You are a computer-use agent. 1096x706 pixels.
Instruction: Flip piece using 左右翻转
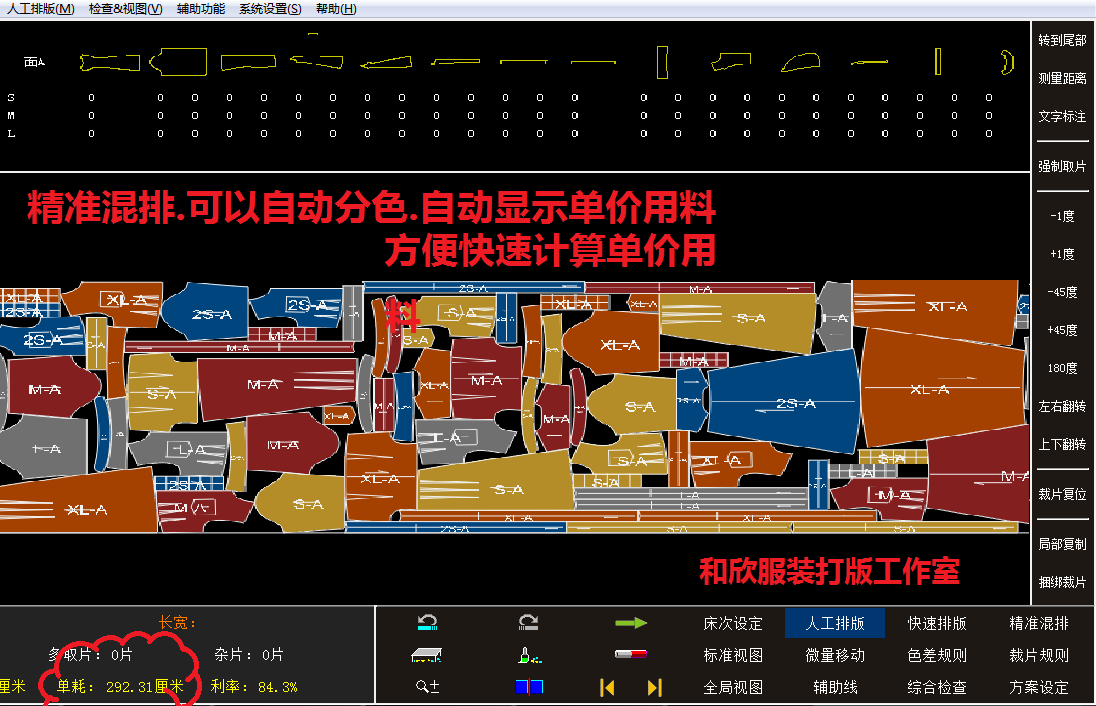[1062, 405]
